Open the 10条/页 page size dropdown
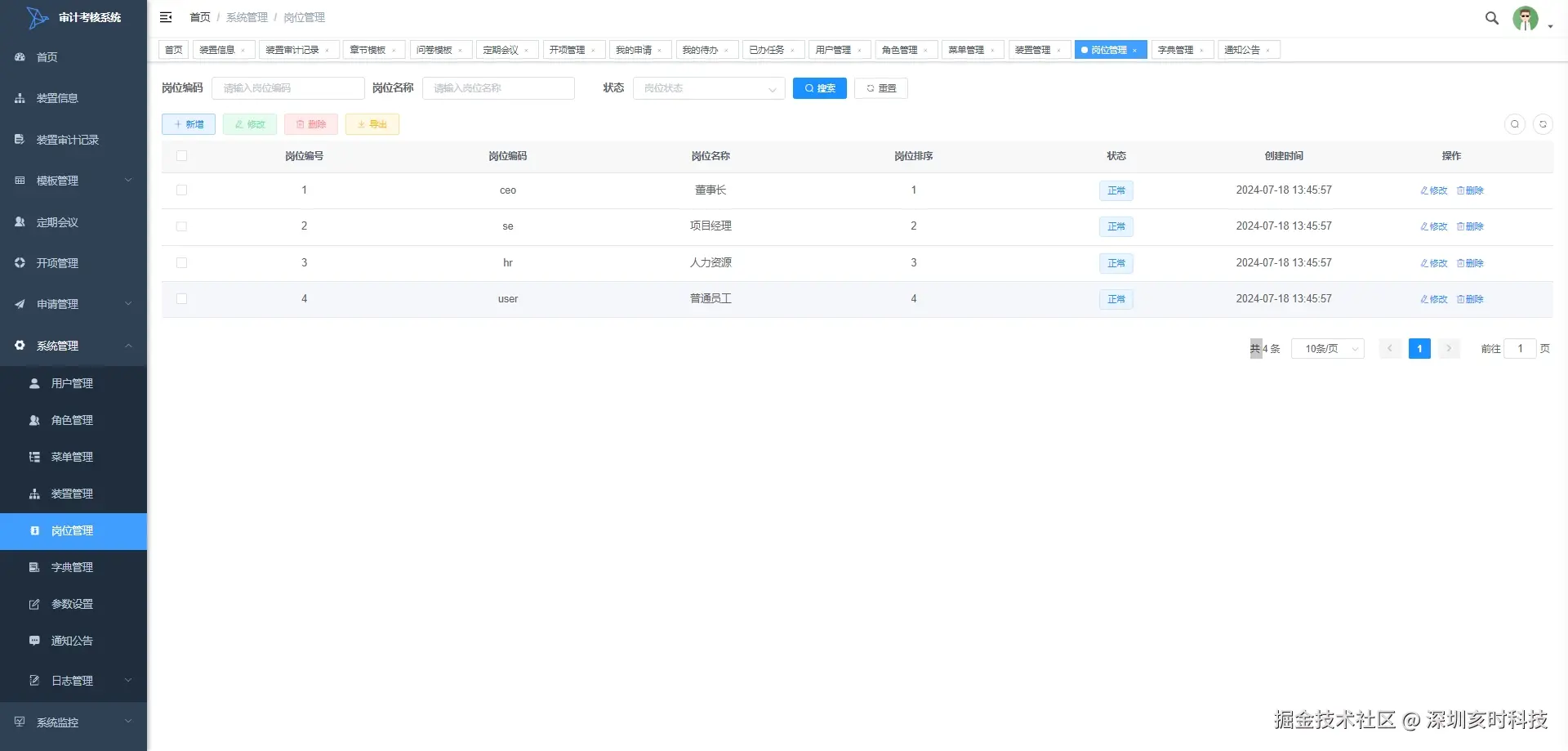Viewport: 1568px width, 751px height. point(1328,349)
